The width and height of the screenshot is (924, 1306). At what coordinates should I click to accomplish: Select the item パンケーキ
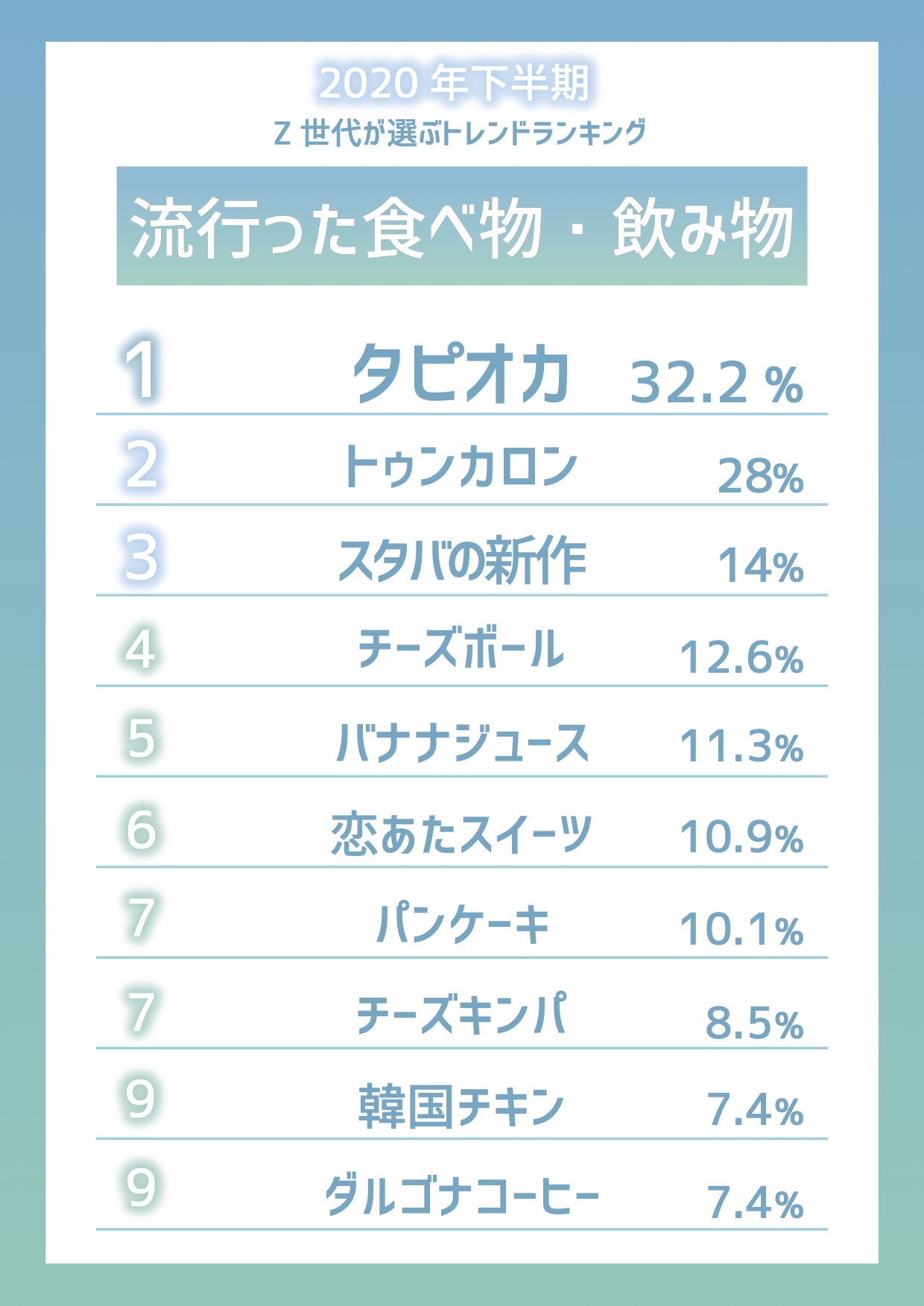(462, 923)
